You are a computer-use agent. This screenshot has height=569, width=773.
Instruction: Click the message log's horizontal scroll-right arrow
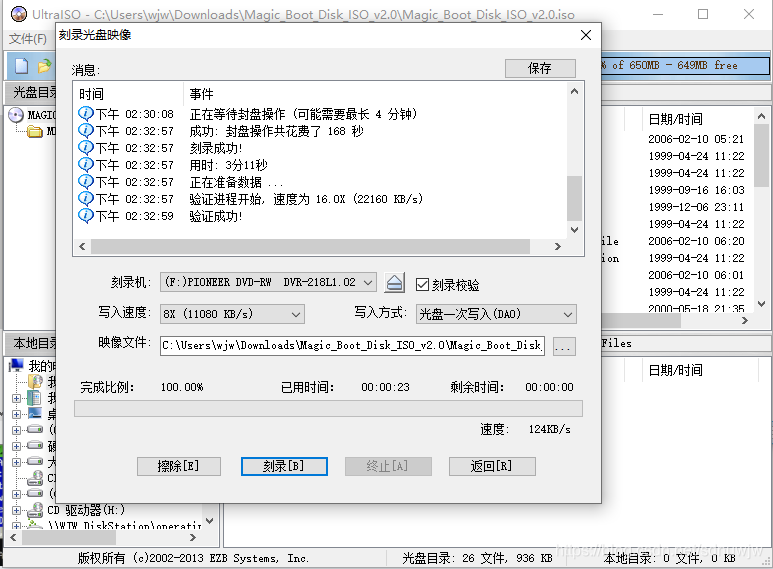point(558,247)
